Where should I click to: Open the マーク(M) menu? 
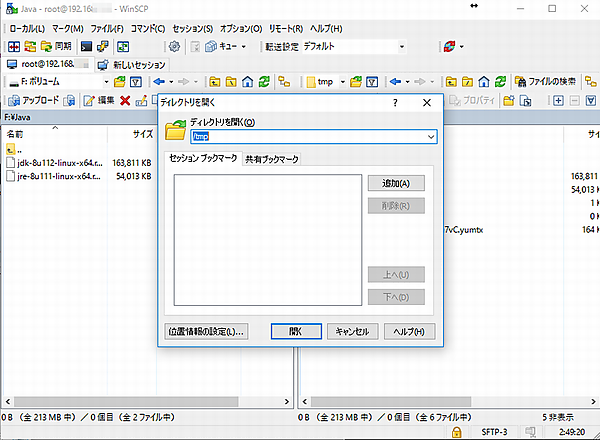pos(68,29)
